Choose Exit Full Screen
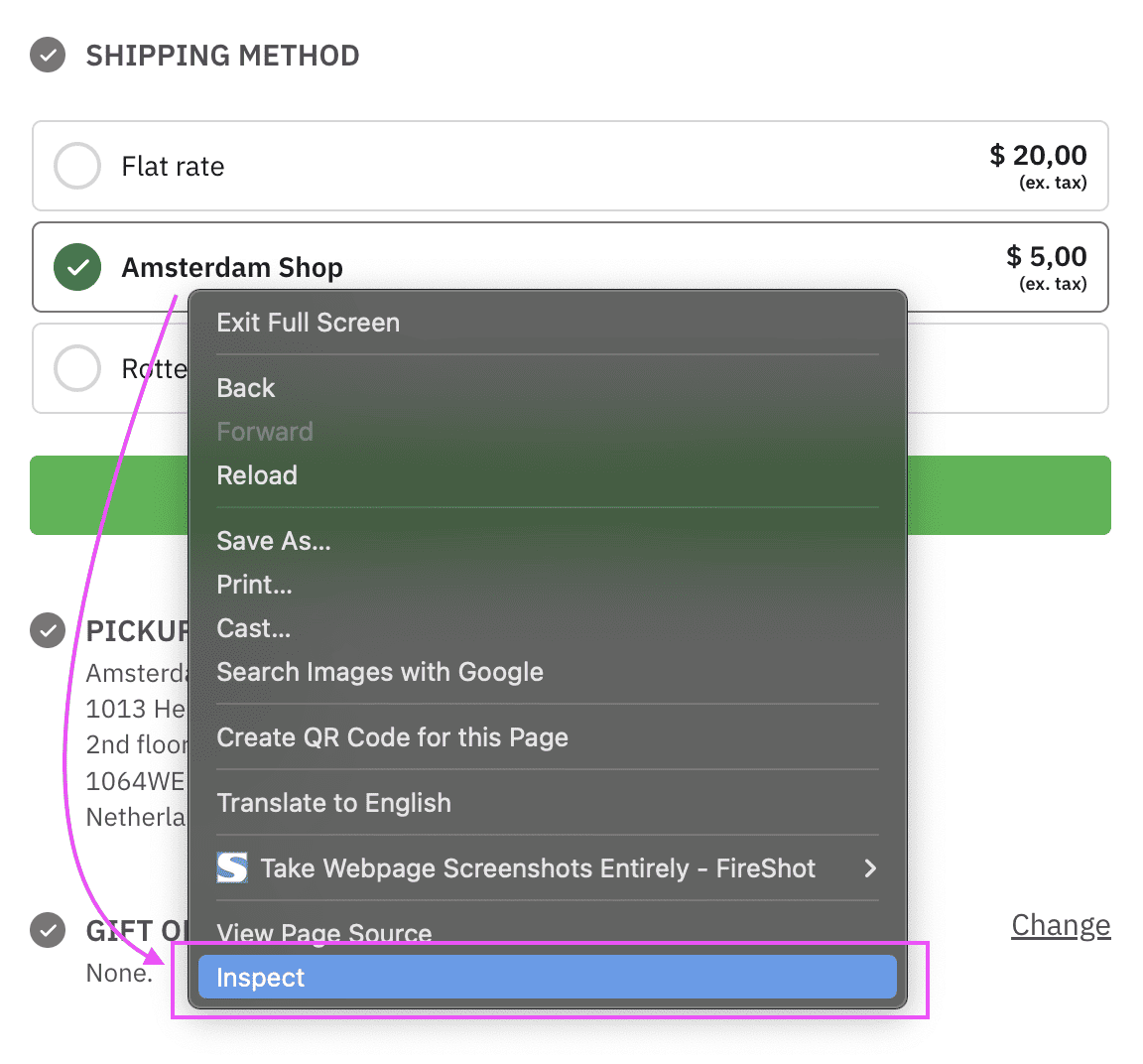 [x=308, y=323]
